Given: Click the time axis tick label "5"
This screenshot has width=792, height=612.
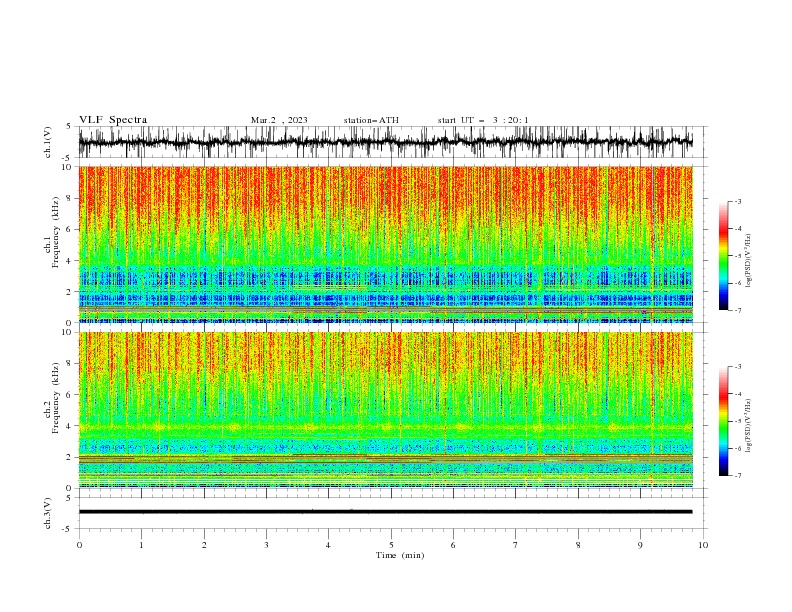Looking at the screenshot, I should point(391,545).
